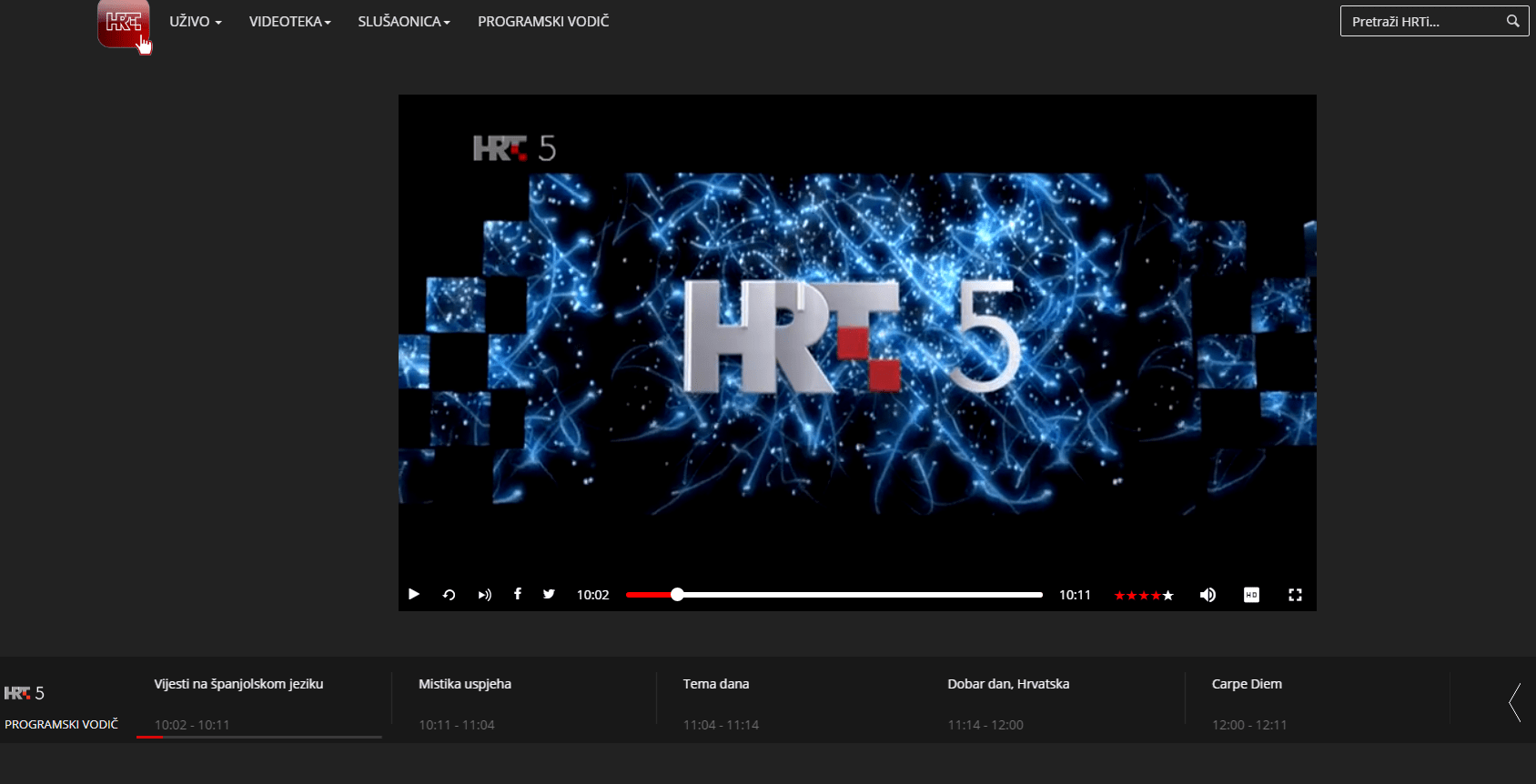This screenshot has height=784, width=1536.
Task: Open PROGRAMSKI VODIČ link under HRT 5
Action: 62,724
